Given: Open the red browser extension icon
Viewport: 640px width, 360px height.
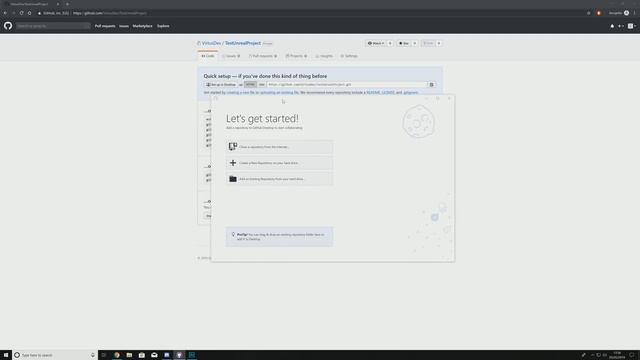Looking at the screenshot, I should (599, 13).
